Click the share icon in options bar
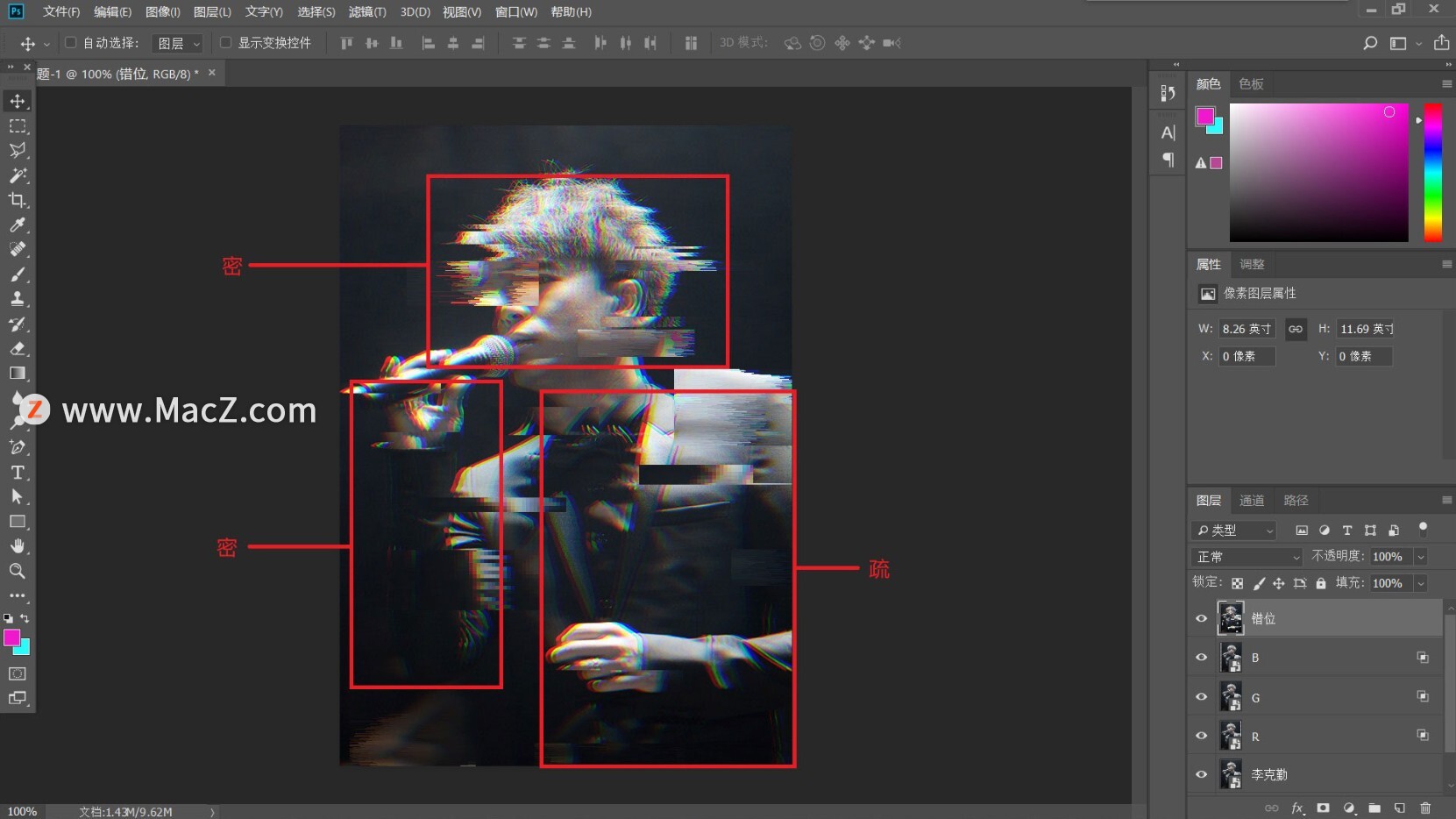Image resolution: width=1456 pixels, height=819 pixels. coord(1441,42)
